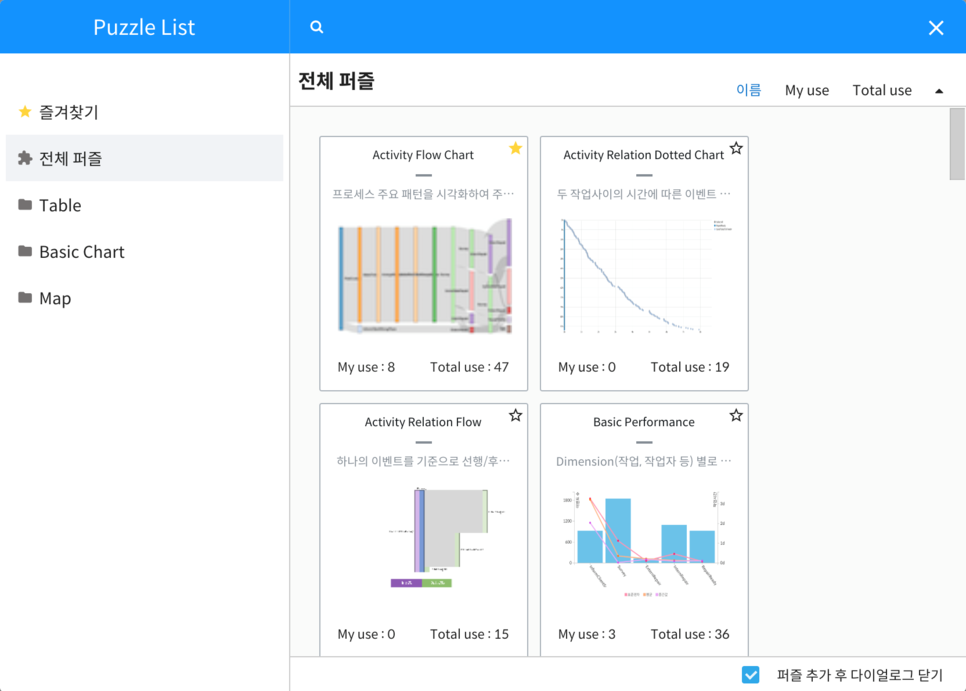Favorite Activity Relation Dotted Chart star

click(x=736, y=149)
